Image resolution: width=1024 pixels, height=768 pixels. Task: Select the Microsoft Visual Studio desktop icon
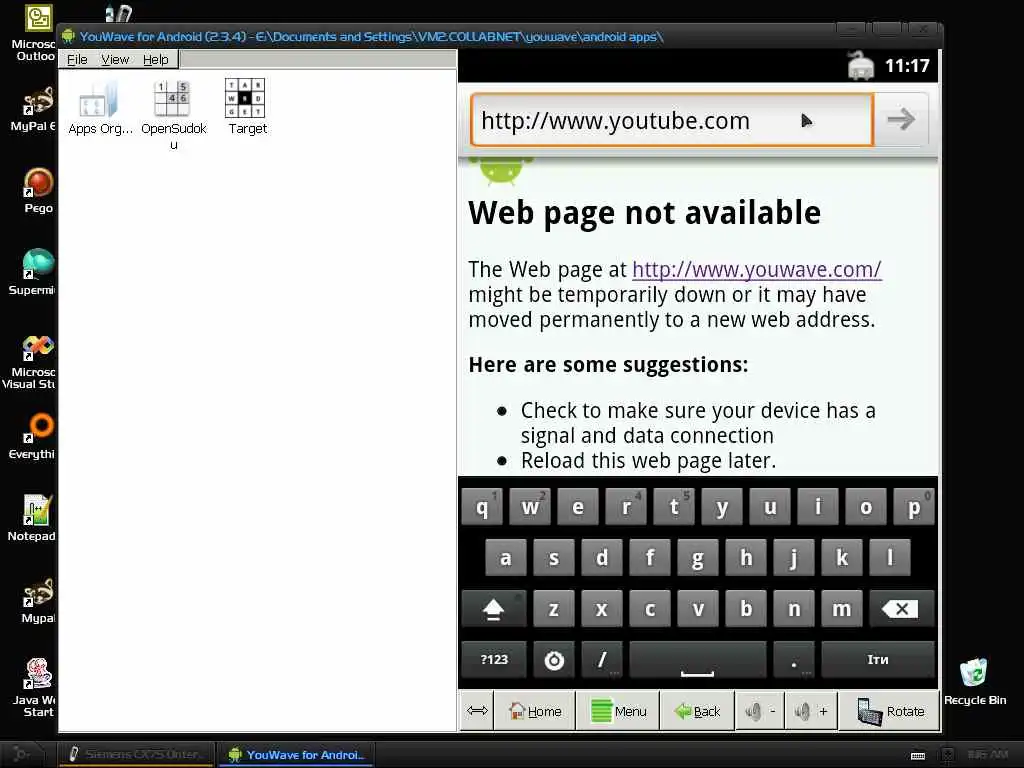(x=30, y=361)
